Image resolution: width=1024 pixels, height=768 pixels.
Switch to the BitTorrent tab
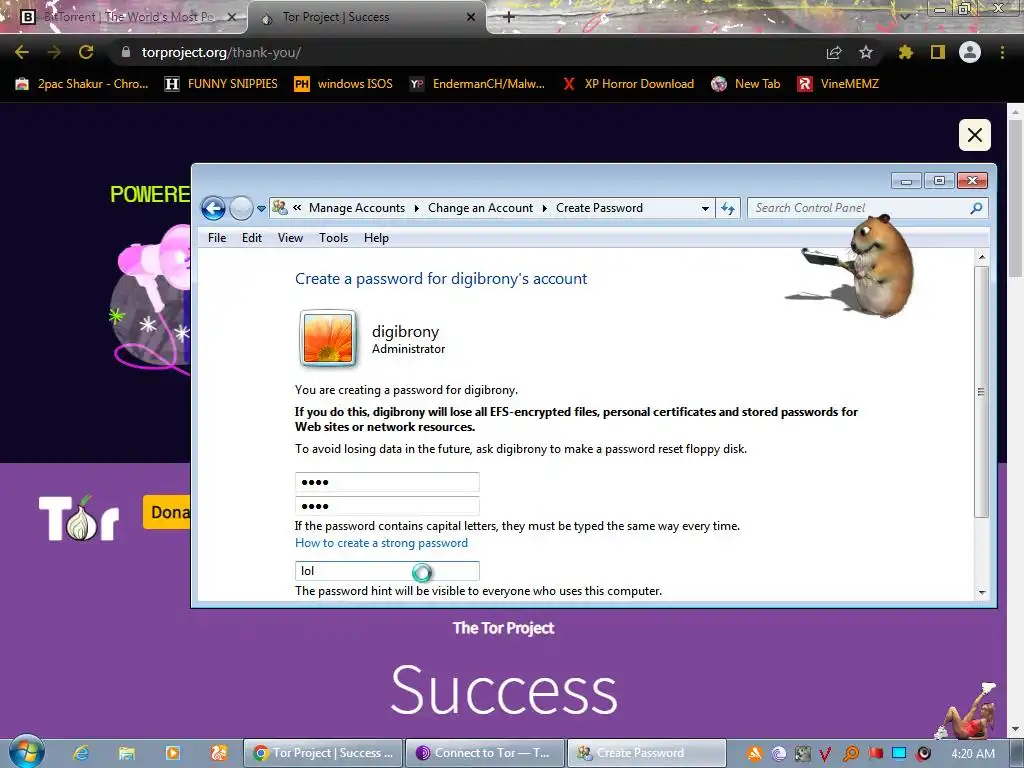124,17
